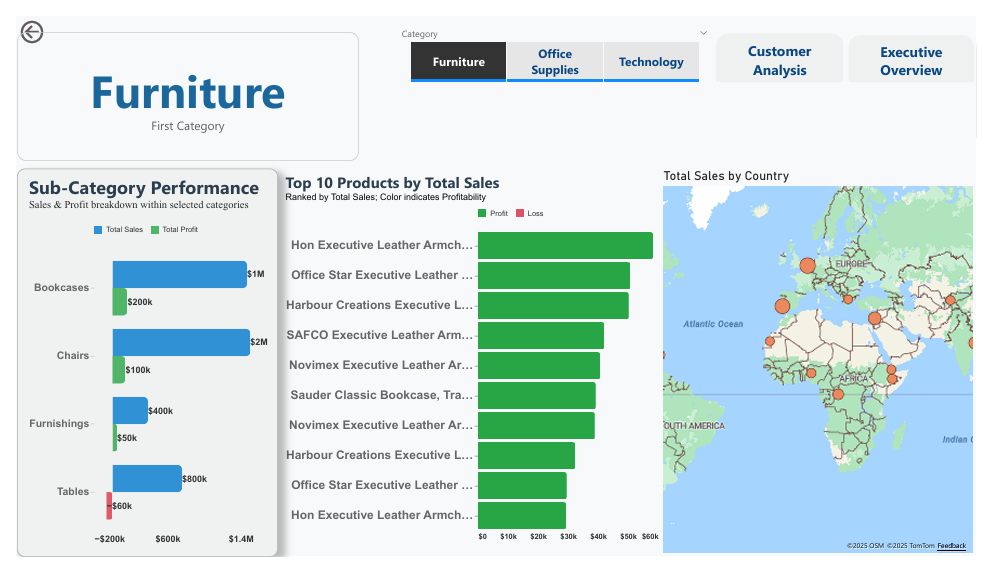Click the back arrow icon

32,33
